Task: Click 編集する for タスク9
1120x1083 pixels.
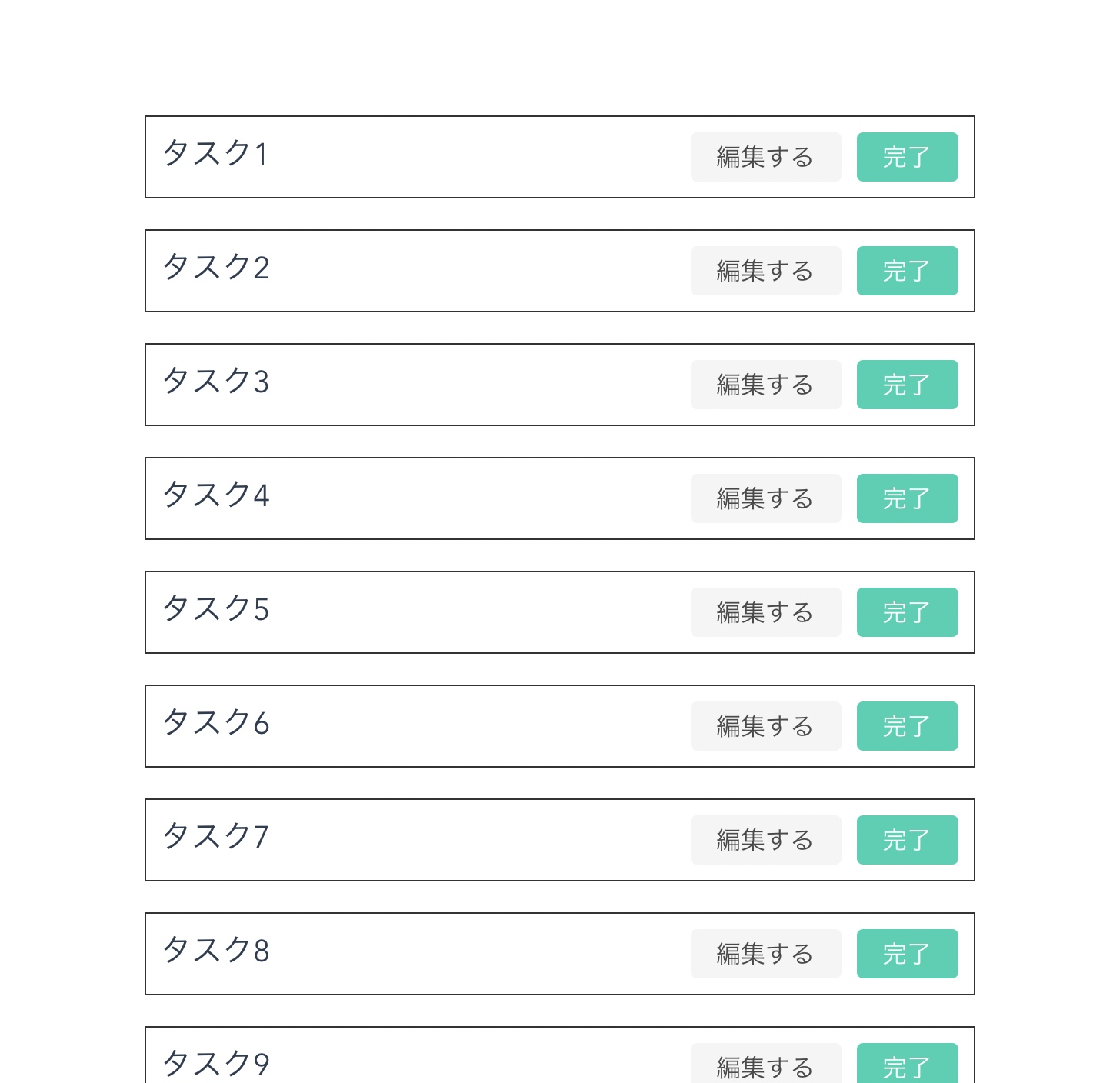Action: point(765,1063)
